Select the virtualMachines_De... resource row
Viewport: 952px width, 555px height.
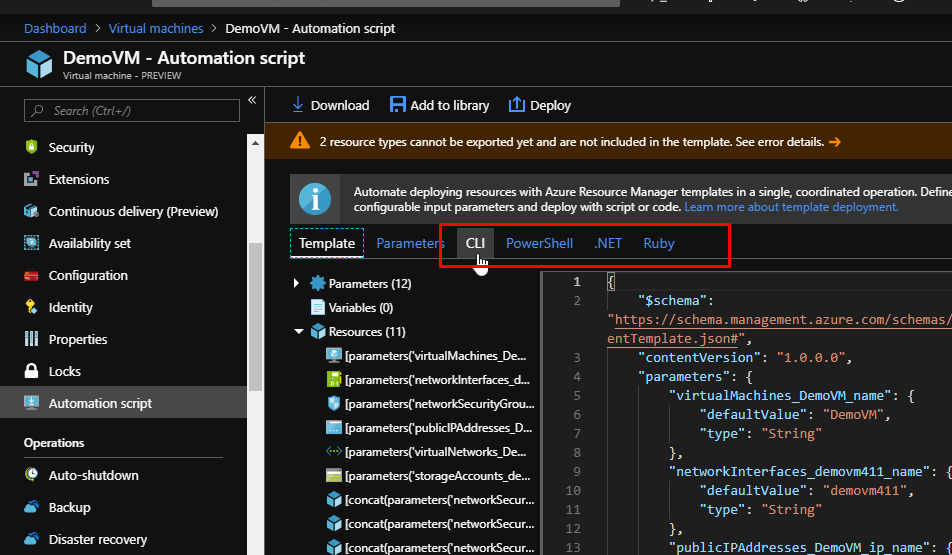coord(427,355)
